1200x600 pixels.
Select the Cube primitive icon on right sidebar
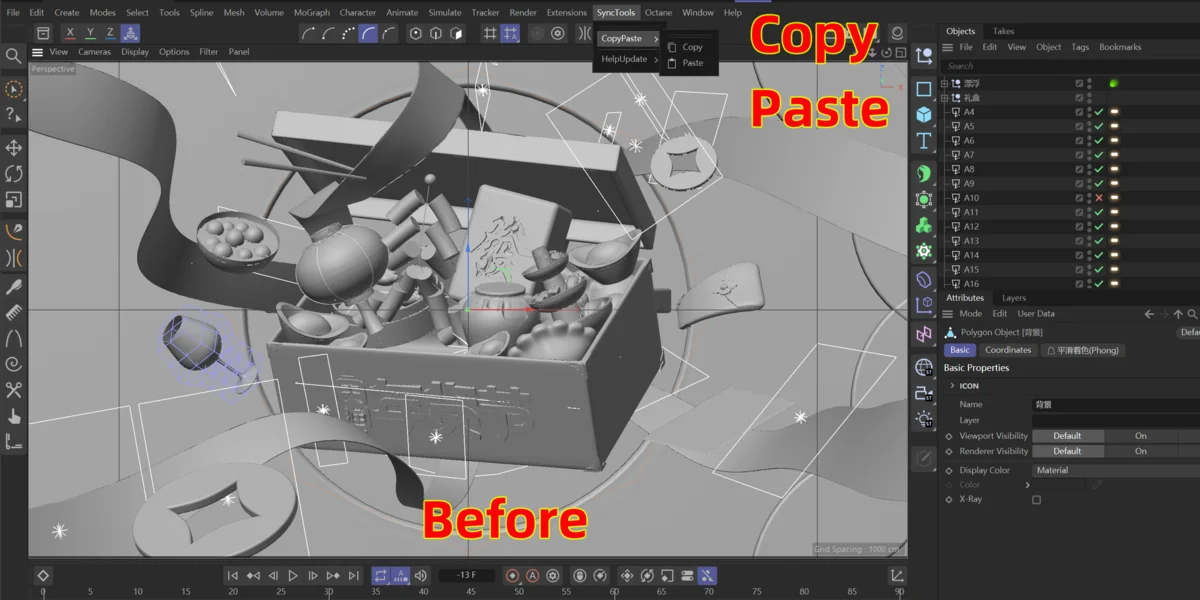point(923,114)
